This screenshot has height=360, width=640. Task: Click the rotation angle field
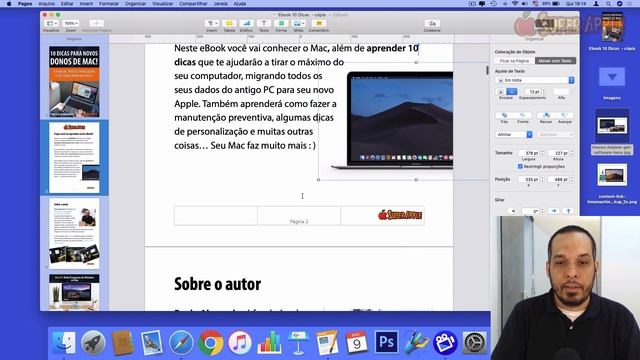tap(530, 211)
